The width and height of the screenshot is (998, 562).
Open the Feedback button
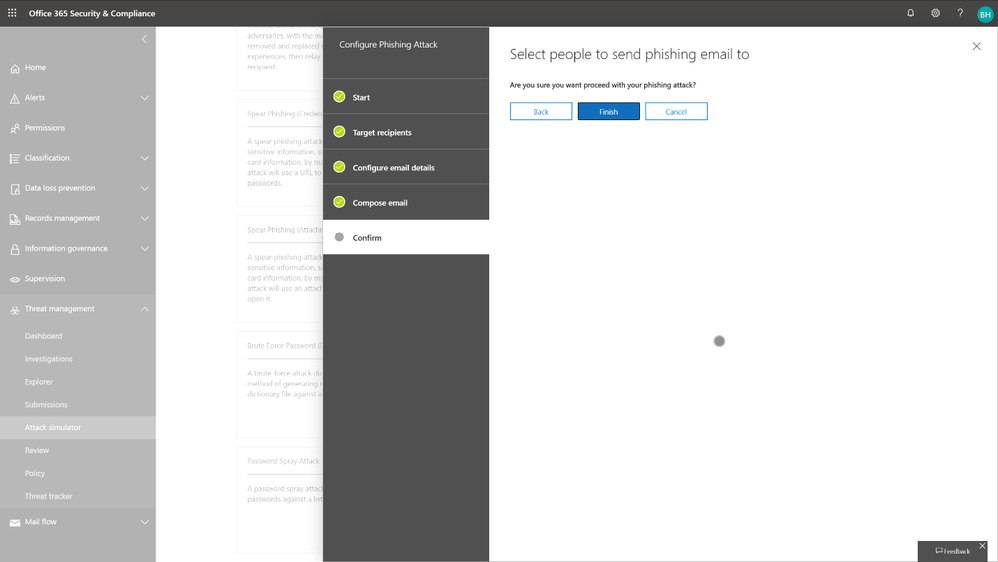952,551
